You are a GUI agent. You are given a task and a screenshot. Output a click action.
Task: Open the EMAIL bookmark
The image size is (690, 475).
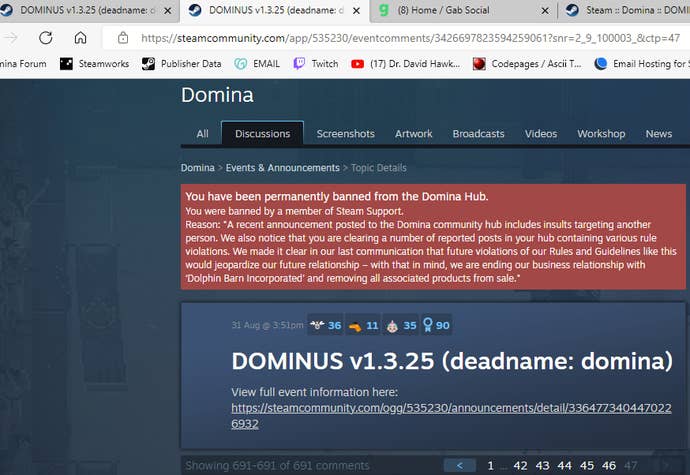point(257,64)
